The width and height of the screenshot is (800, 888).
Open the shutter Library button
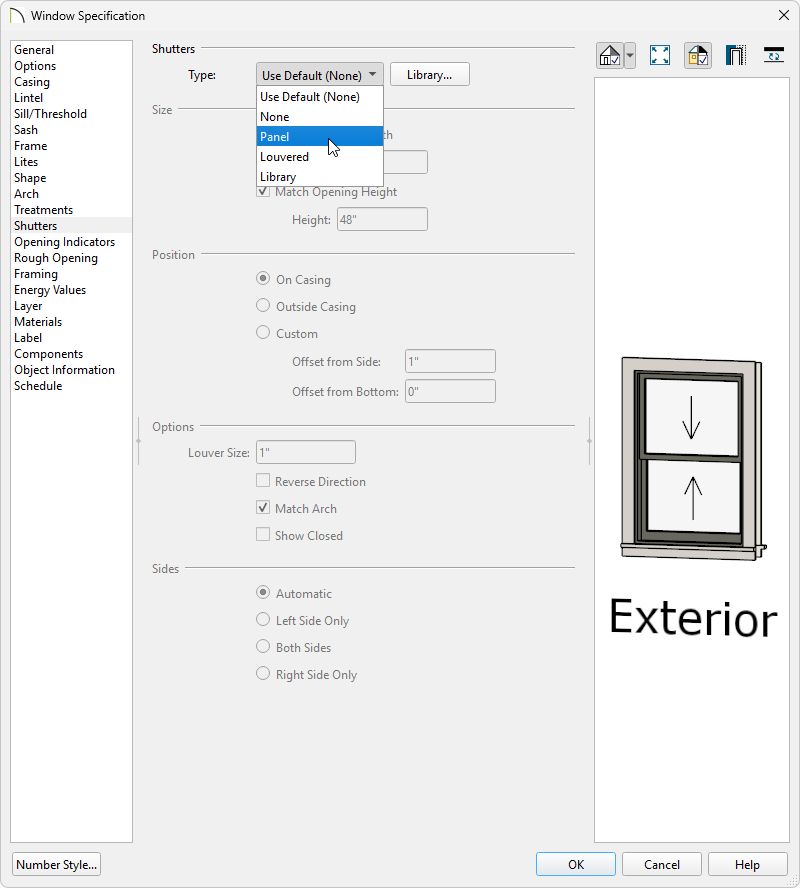(x=430, y=75)
